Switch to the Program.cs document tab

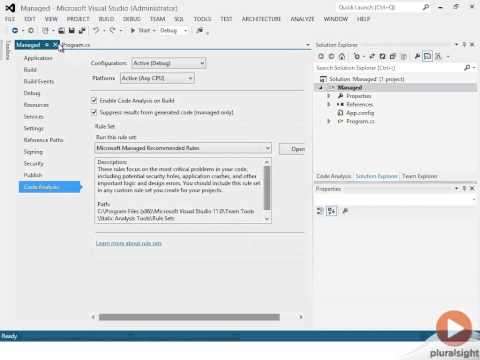[x=76, y=45]
